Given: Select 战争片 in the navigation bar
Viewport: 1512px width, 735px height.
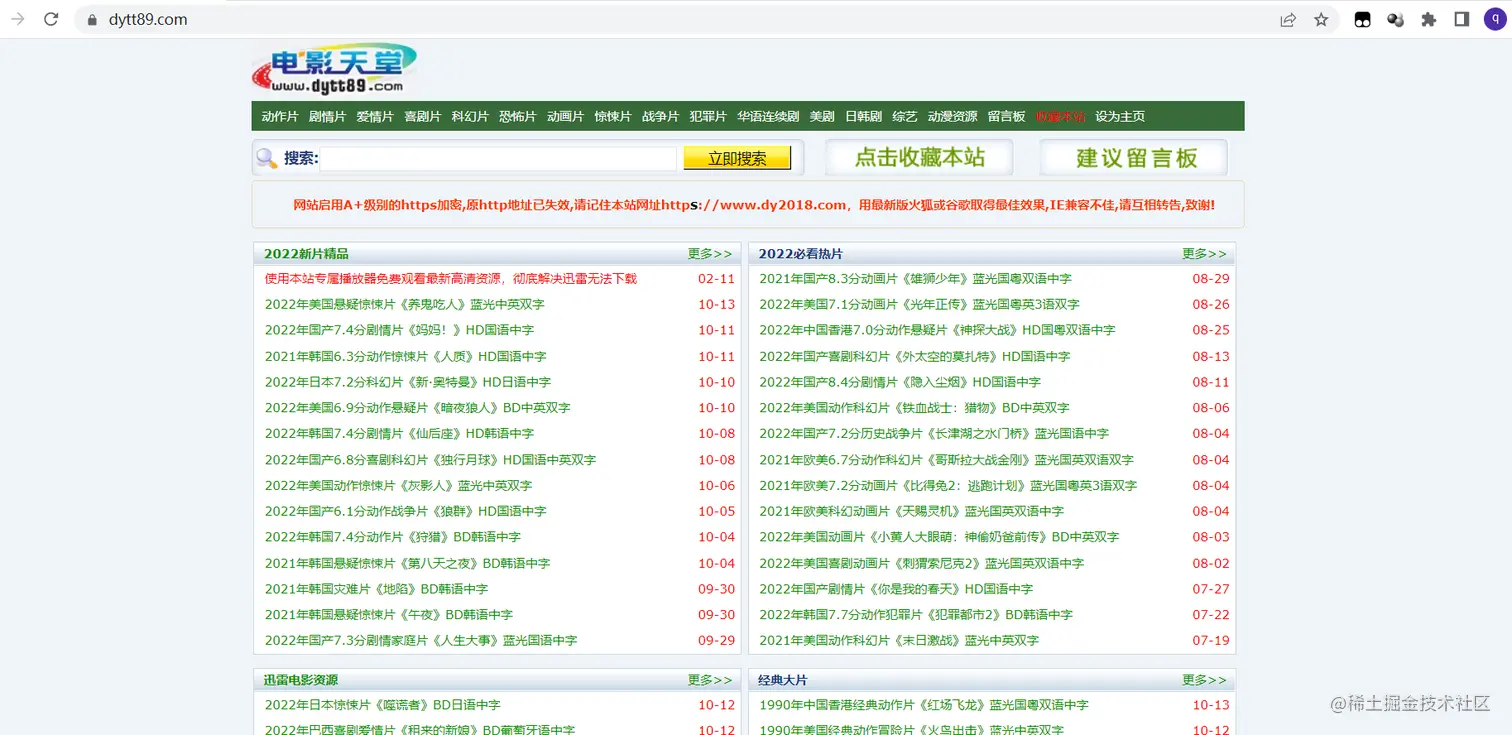Looking at the screenshot, I should point(660,116).
